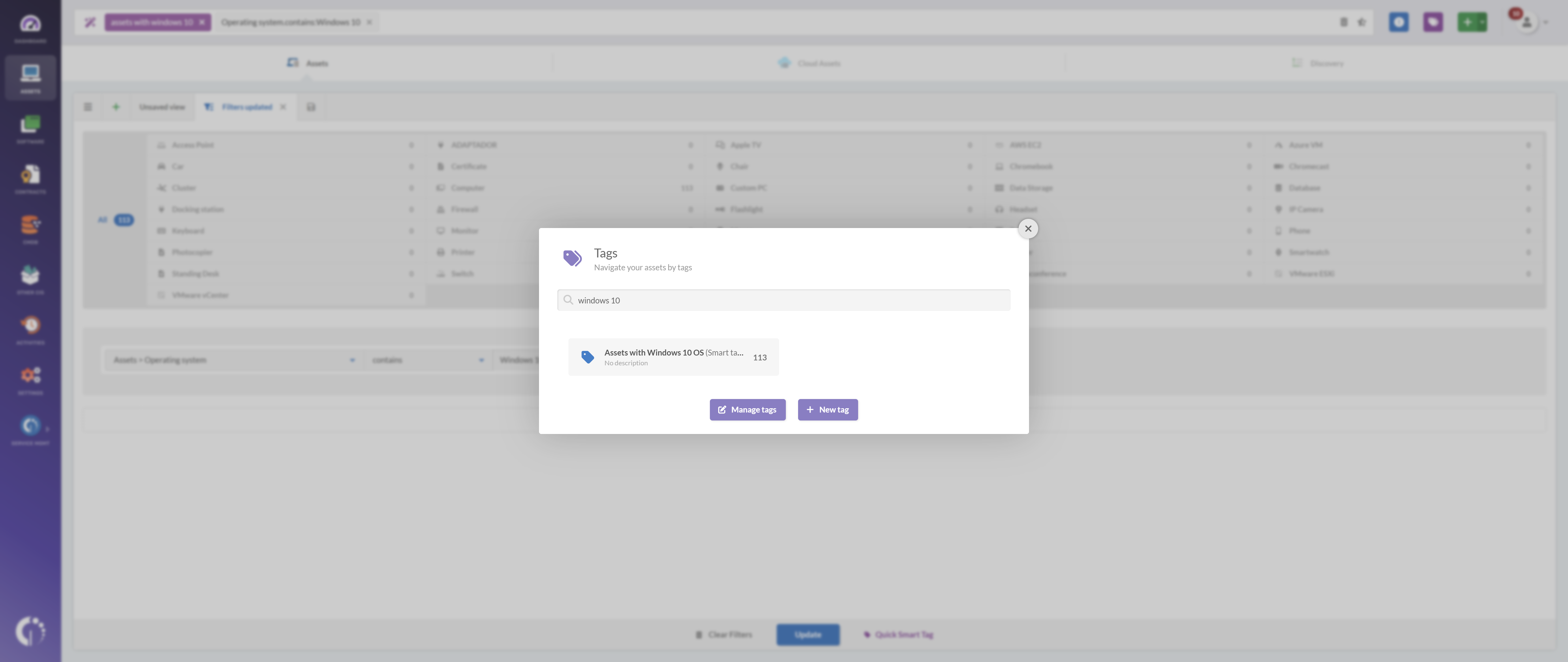Open the user avatar with notification badge
1568x662 pixels.
click(1526, 23)
